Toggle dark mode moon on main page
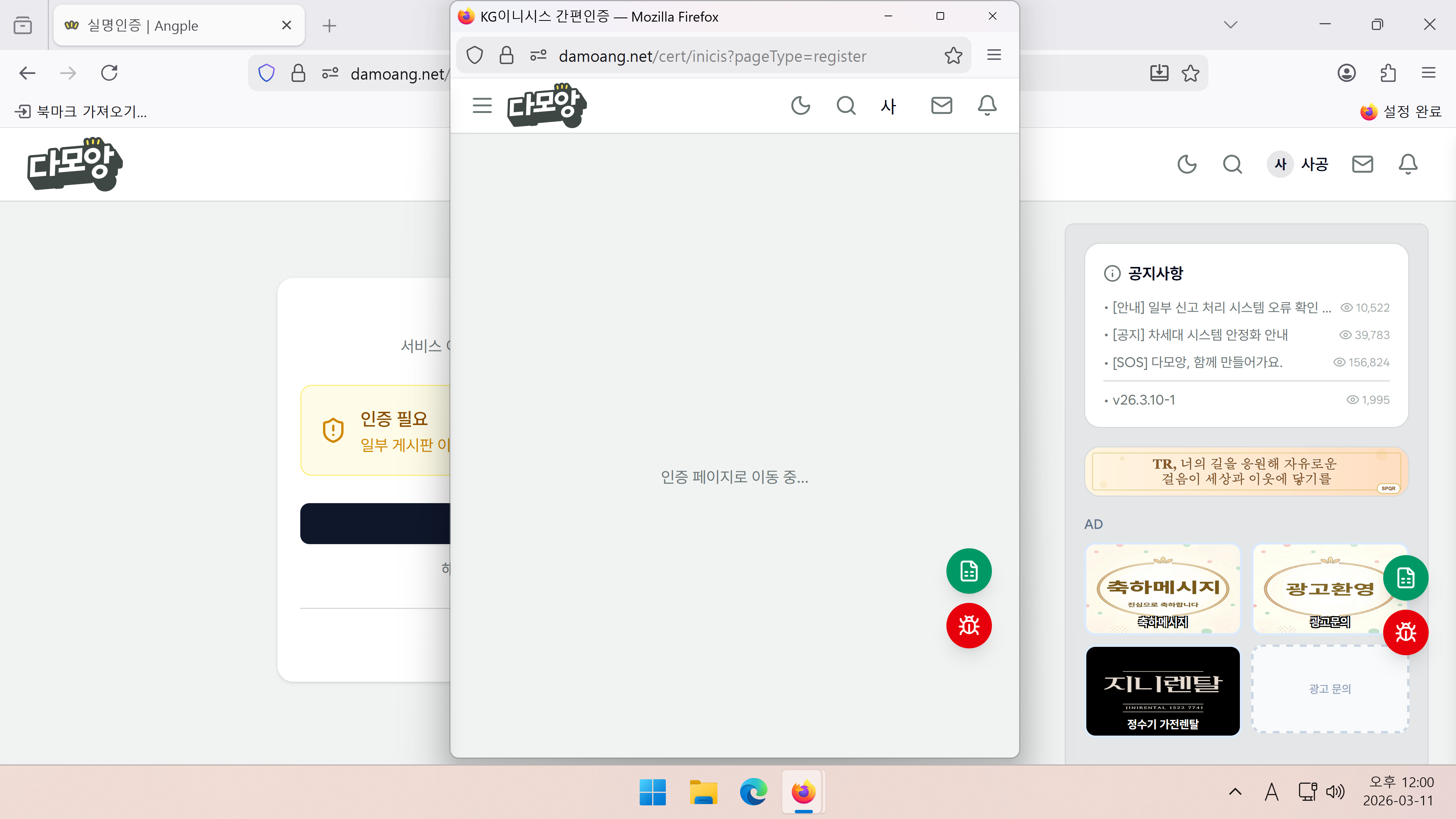The image size is (1456, 819). point(1187,164)
